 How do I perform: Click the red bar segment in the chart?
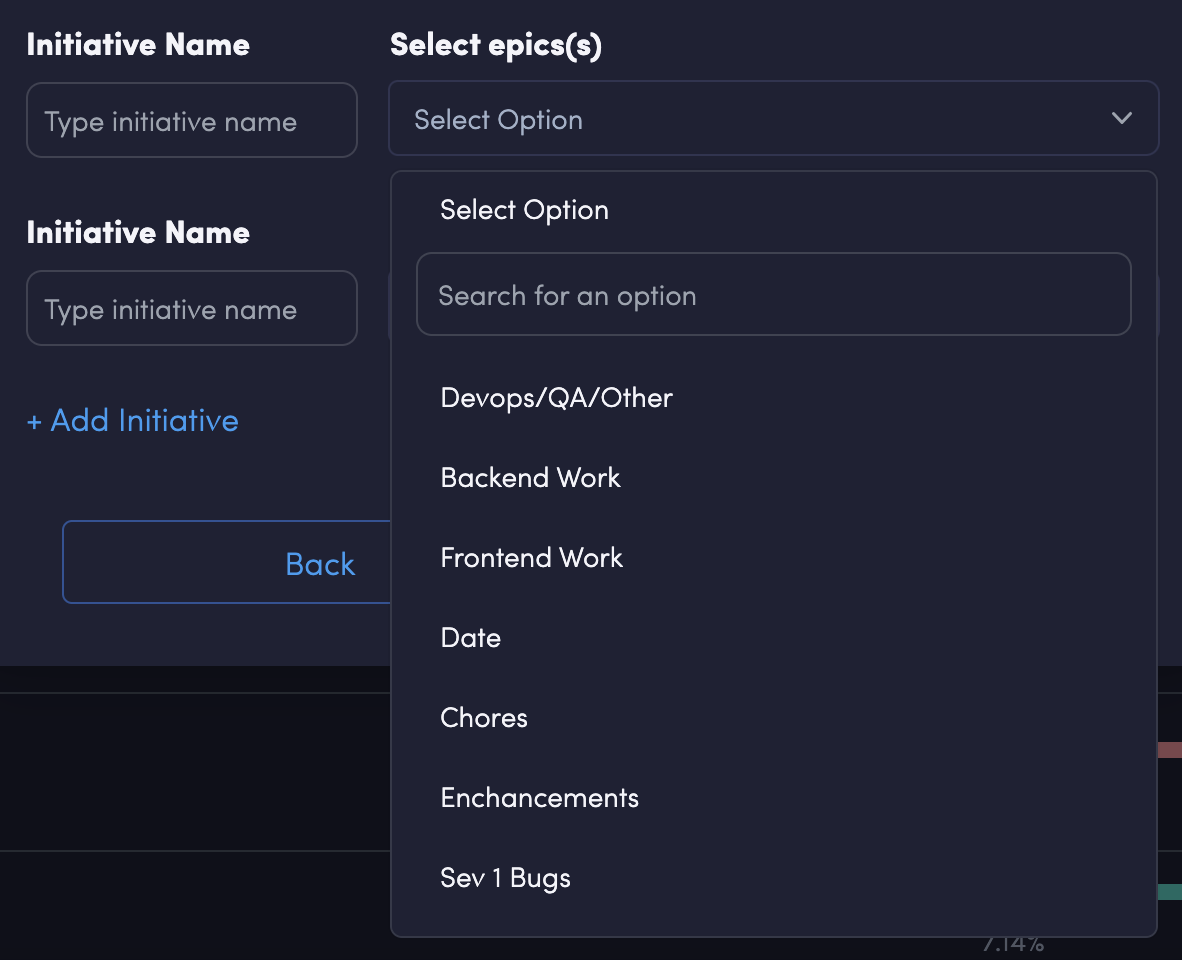1169,750
